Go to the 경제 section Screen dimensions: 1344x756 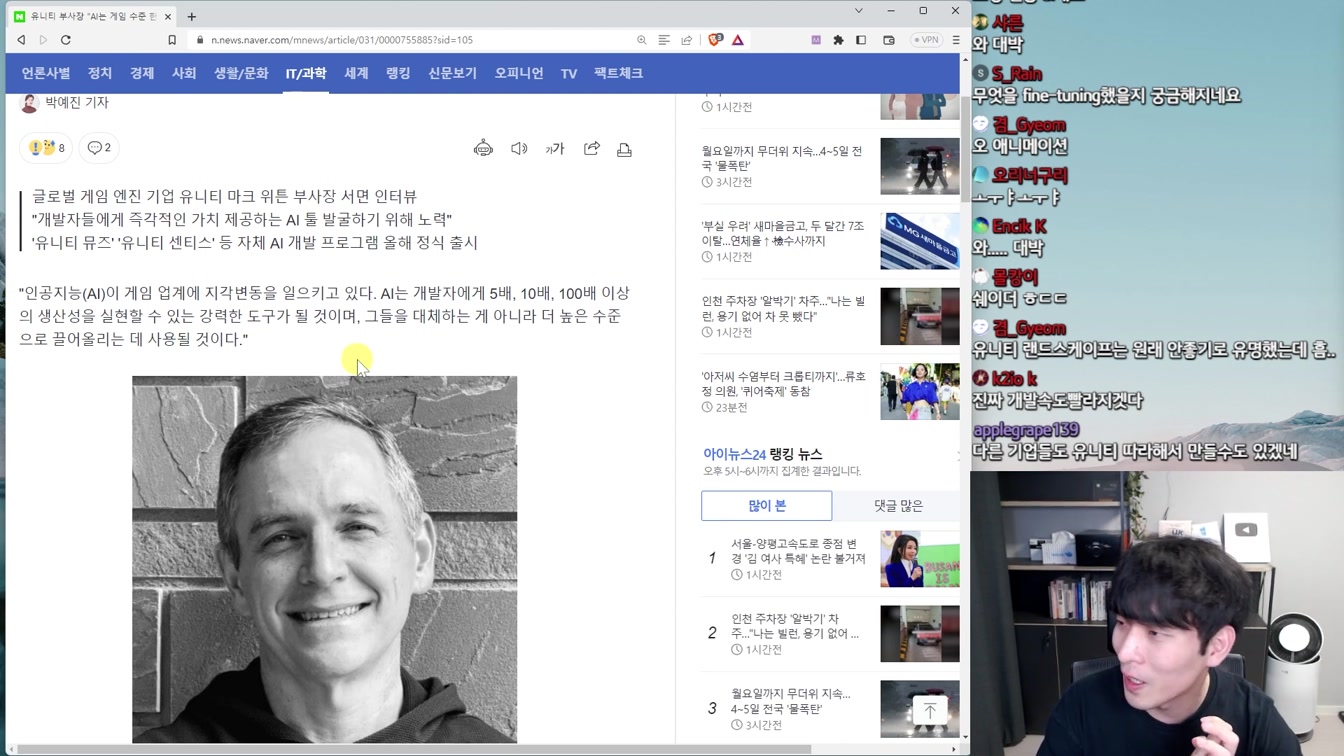coord(142,73)
